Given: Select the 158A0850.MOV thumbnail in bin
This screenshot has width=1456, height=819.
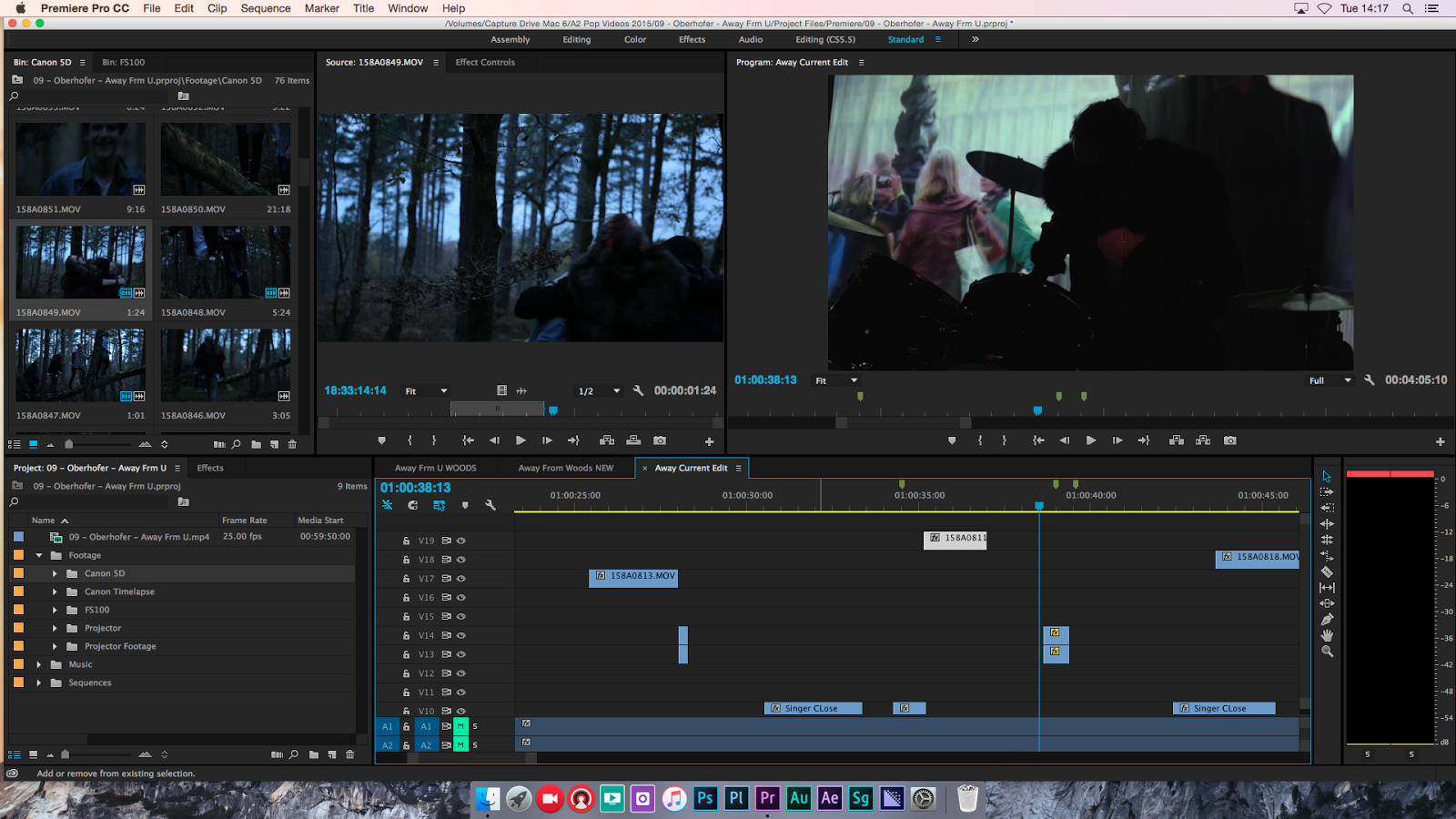Looking at the screenshot, I should 226,159.
